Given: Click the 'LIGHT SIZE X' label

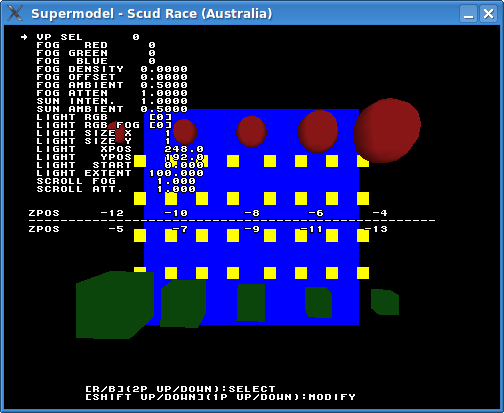Looking at the screenshot, I should pos(84,133).
